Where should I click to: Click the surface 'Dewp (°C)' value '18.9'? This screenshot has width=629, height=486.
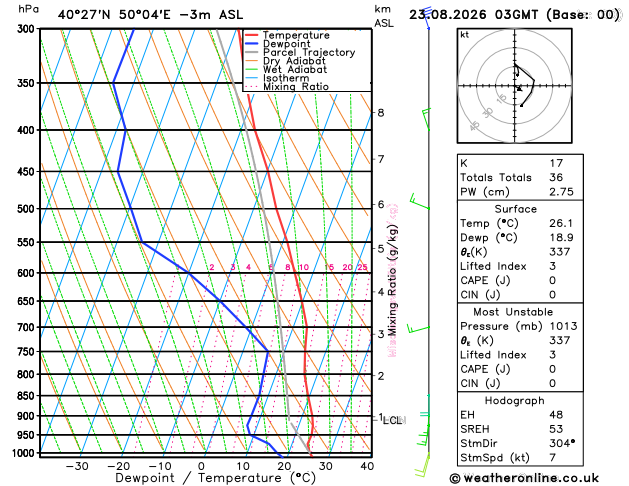(x=561, y=237)
